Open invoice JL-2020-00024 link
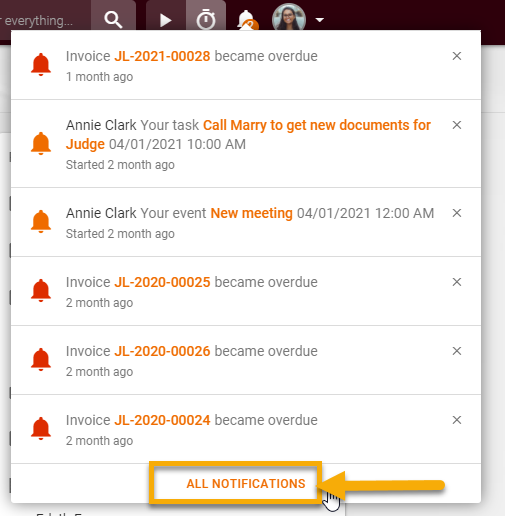This screenshot has height=516, width=505. (x=162, y=420)
